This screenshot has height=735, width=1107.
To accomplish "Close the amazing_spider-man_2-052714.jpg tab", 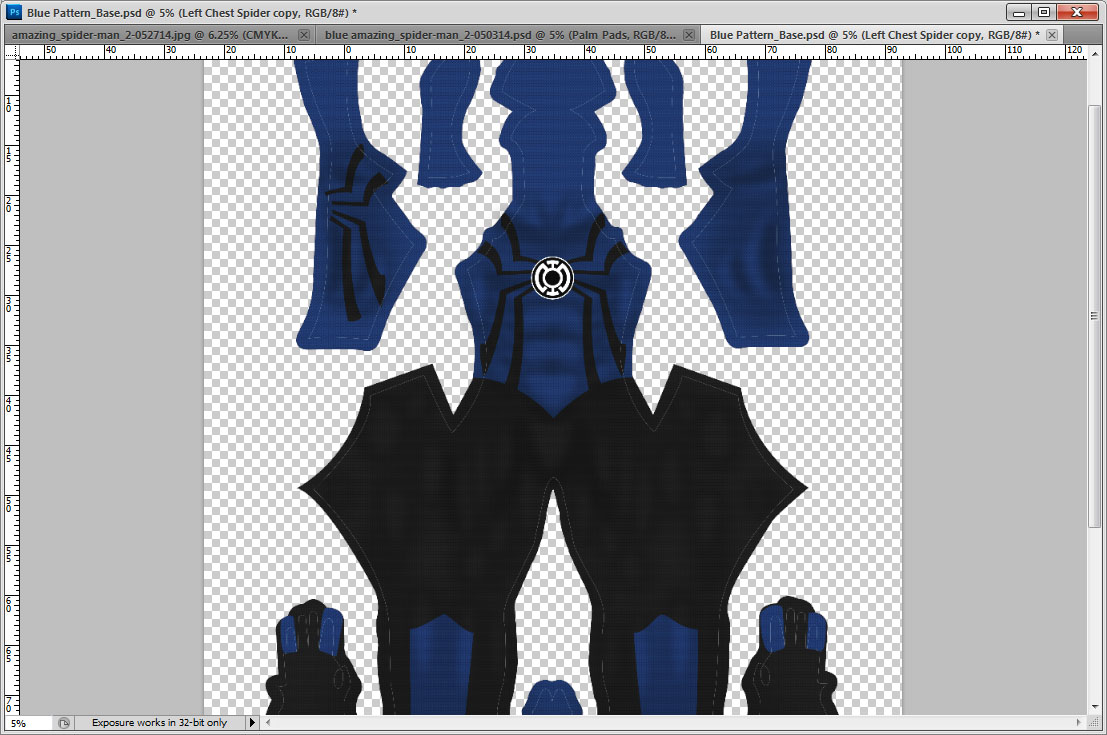I will click(x=304, y=35).
